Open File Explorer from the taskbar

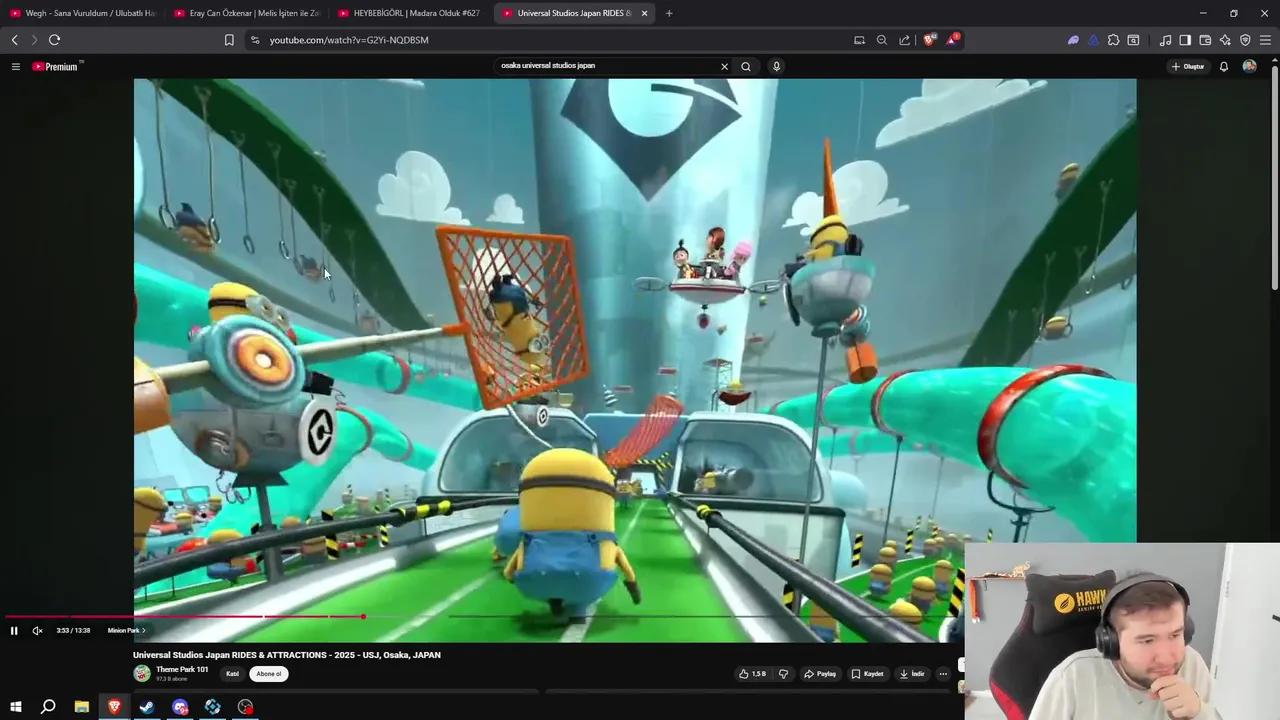coord(81,707)
